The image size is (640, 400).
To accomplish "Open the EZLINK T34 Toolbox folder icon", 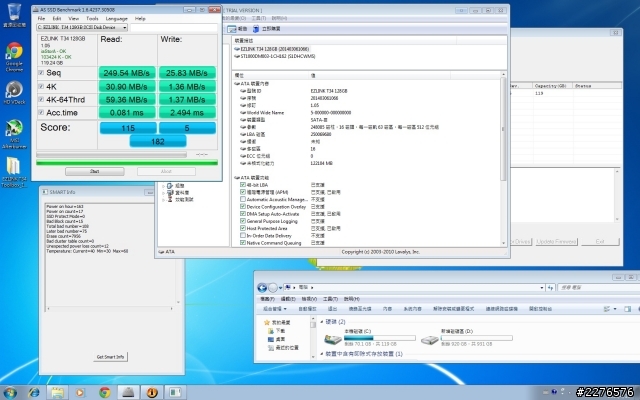I will coord(13,167).
